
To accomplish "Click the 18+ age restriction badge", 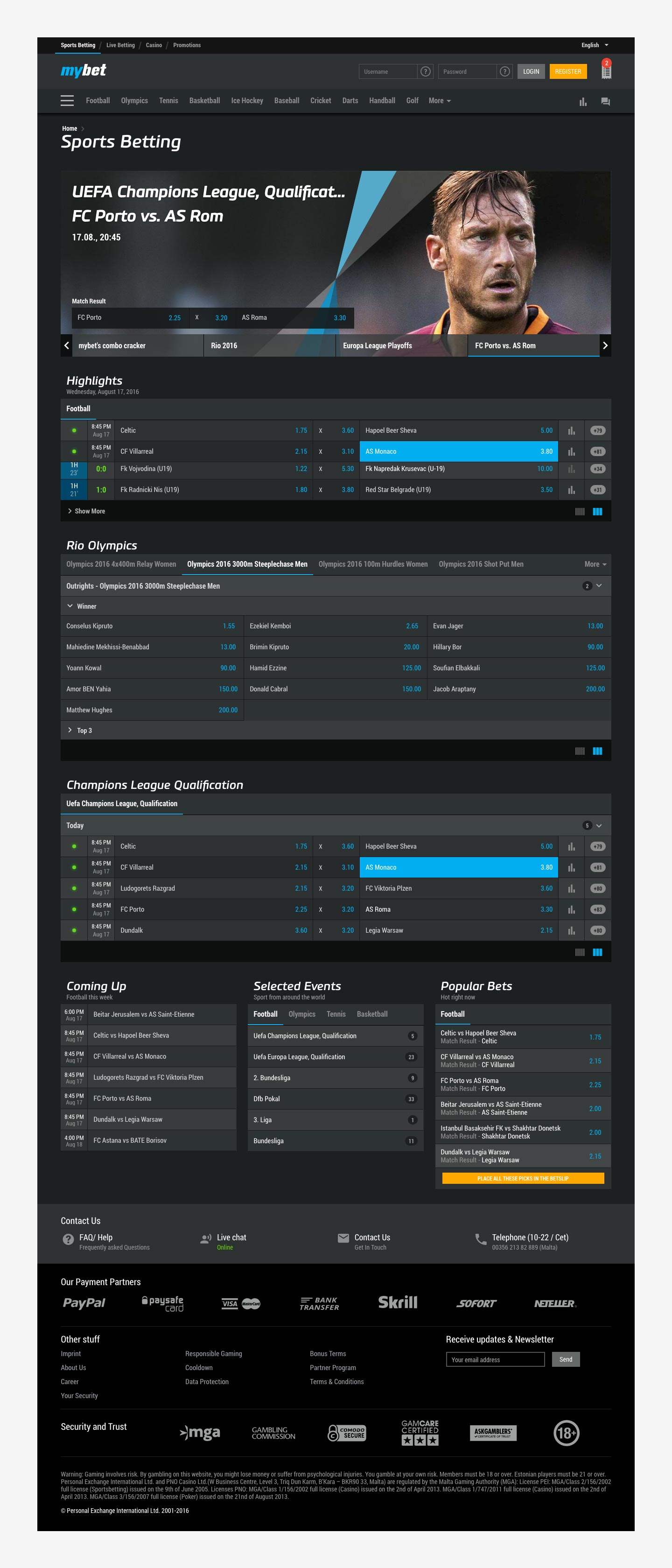I will point(566,1433).
